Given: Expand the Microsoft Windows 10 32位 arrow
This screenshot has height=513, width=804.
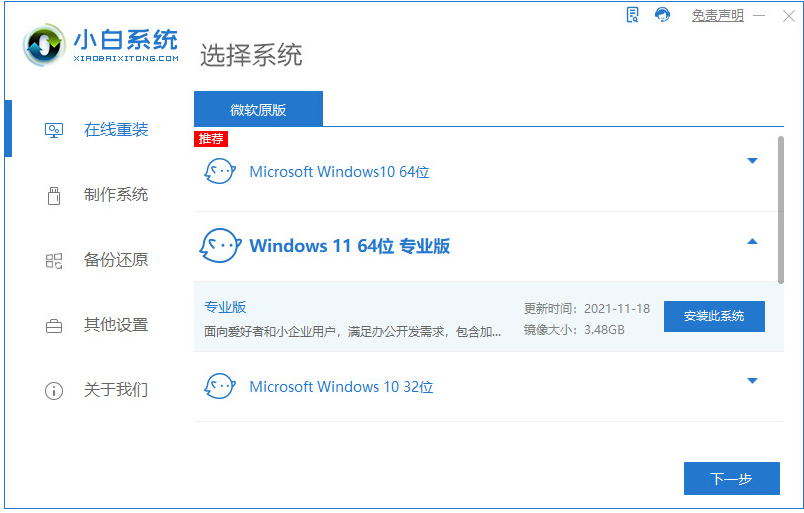Looking at the screenshot, I should click(x=752, y=381).
